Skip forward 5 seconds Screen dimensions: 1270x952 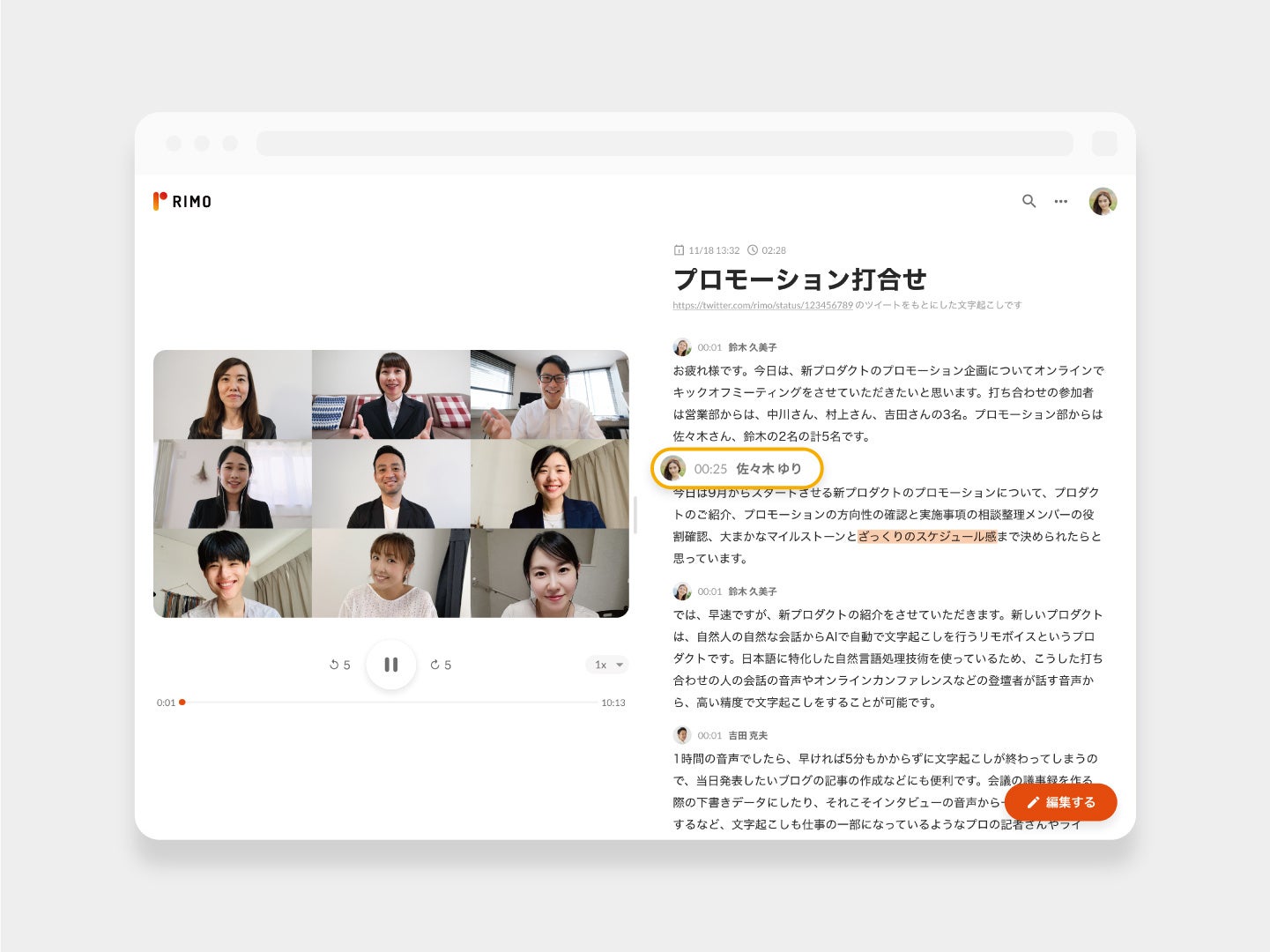pos(441,665)
